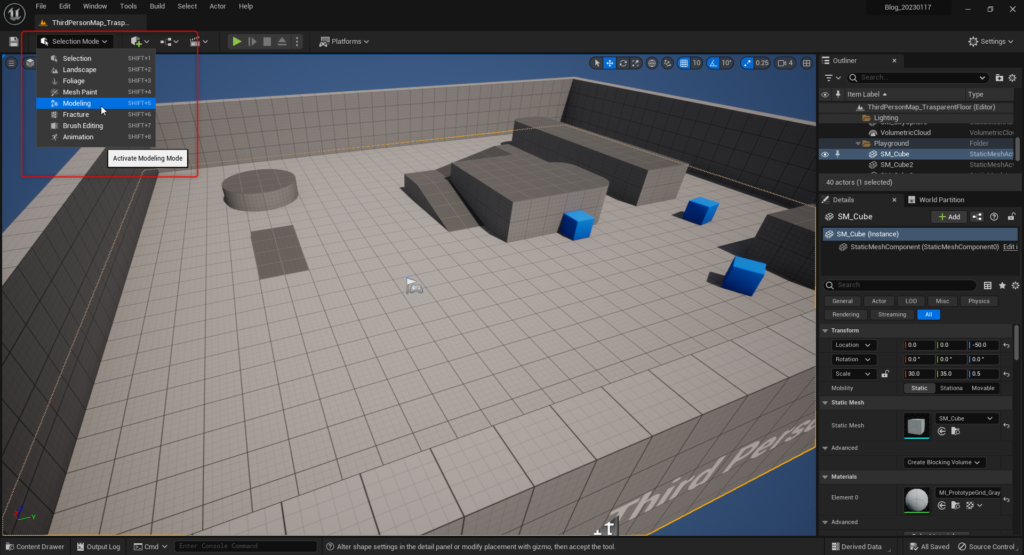Change grid snap value 10

pyautogui.click(x=696, y=63)
